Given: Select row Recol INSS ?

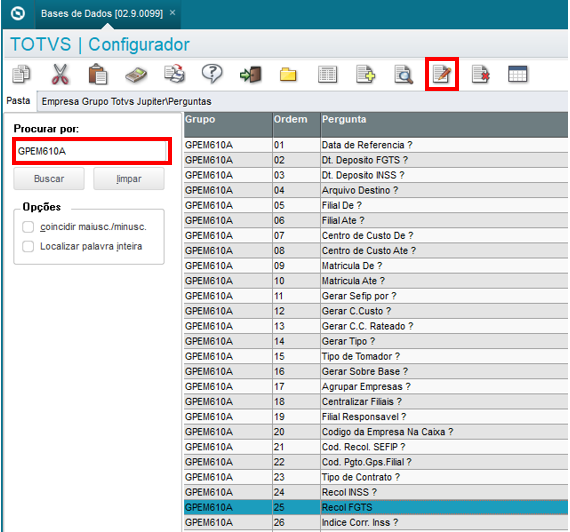Looking at the screenshot, I should point(376,492).
